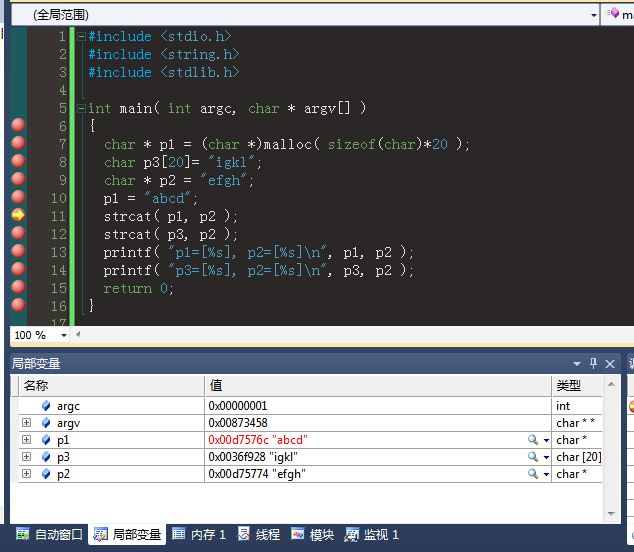Click the Locals scrollbar up arrow

point(611,384)
